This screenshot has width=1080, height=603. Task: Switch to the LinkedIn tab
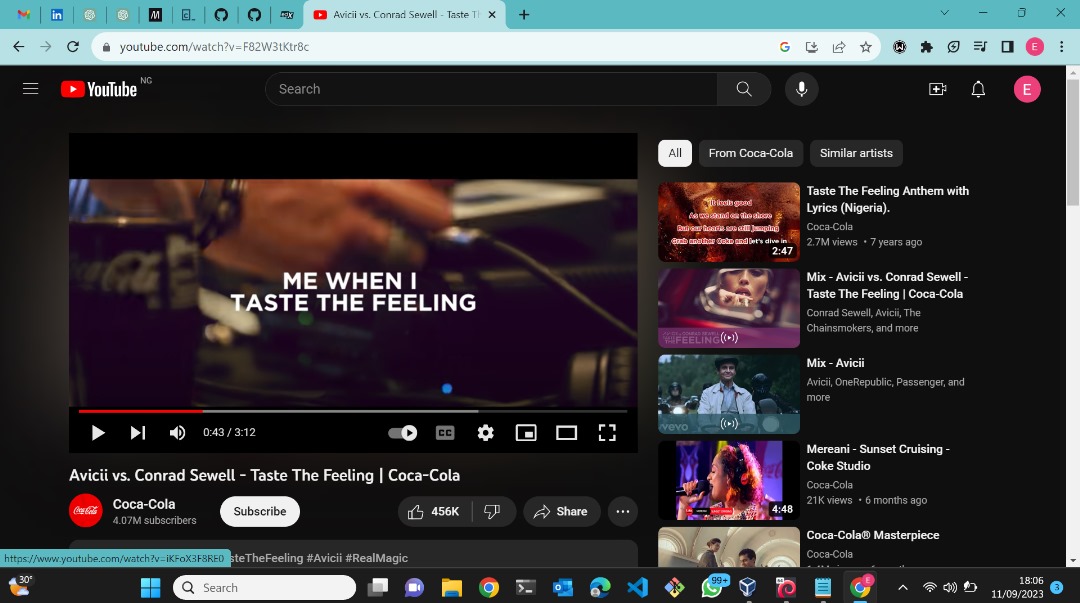(56, 14)
